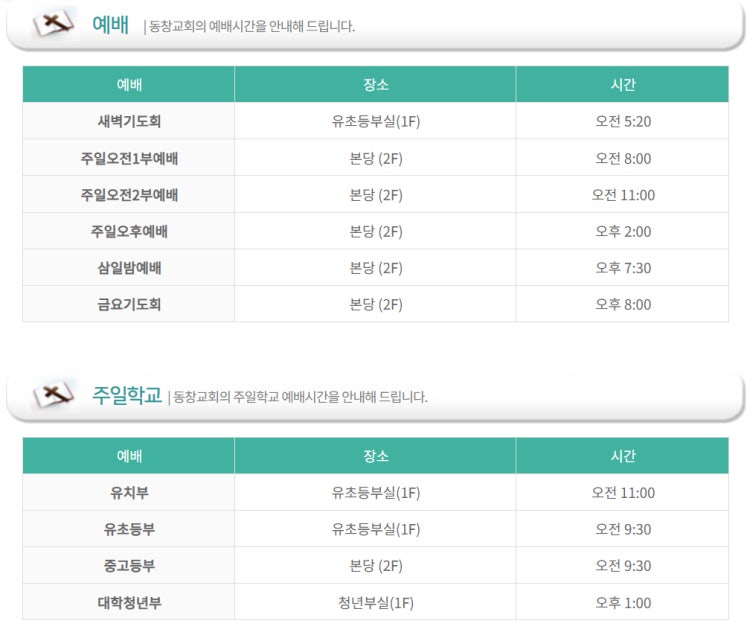Click 주일오전1부예배 place cell 본당 (2F)

(376, 158)
